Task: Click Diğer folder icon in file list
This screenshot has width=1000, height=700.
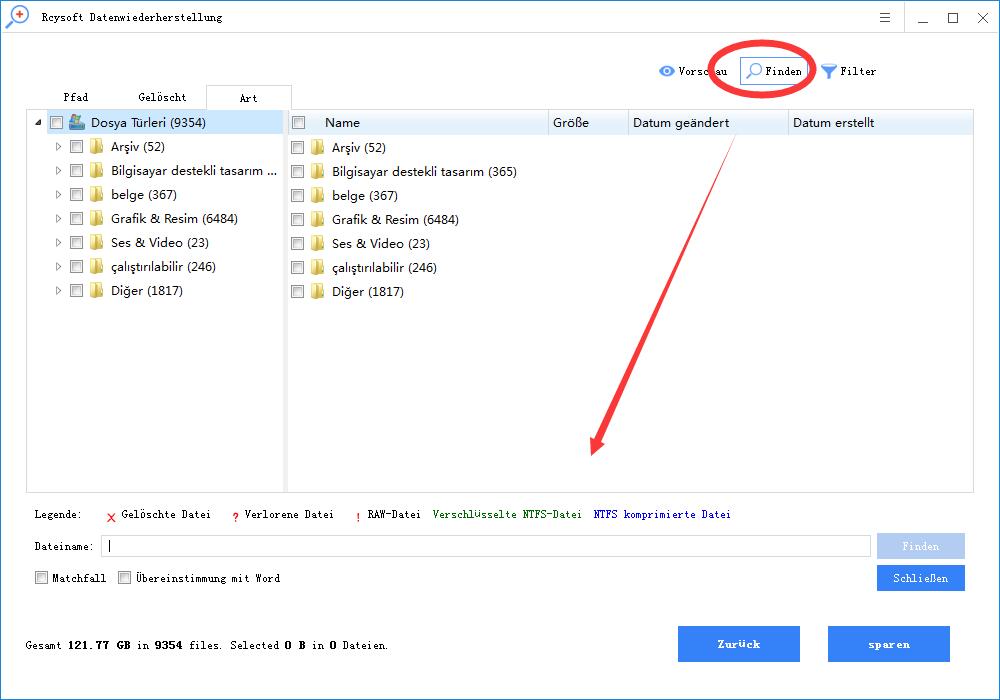Action: [x=318, y=291]
